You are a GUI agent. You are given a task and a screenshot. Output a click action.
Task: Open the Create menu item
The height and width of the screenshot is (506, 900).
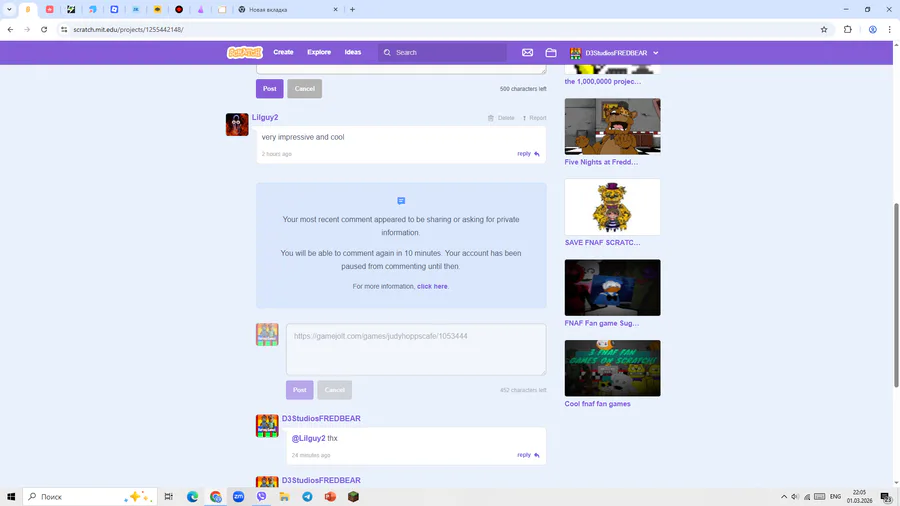pos(284,52)
